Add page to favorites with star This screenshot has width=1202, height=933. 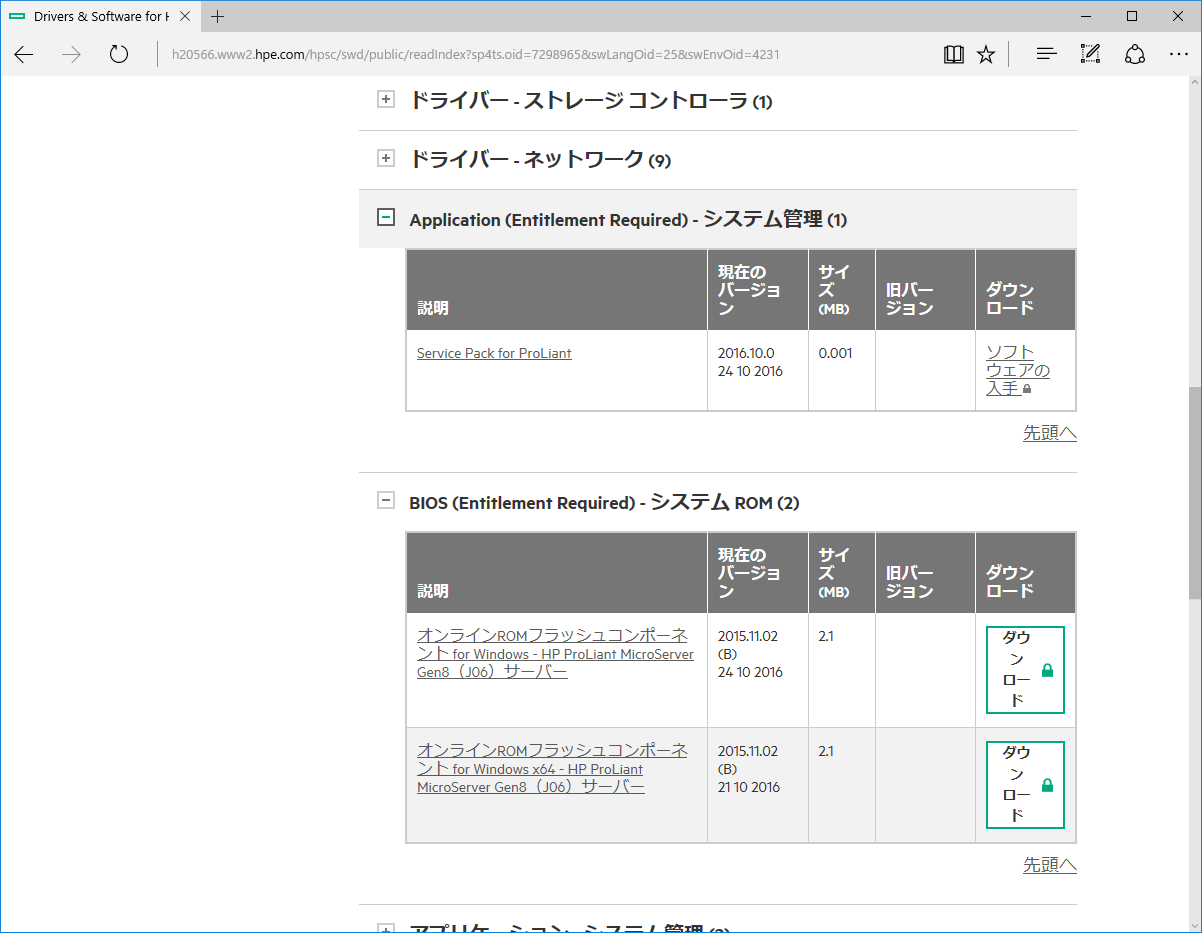(x=986, y=54)
